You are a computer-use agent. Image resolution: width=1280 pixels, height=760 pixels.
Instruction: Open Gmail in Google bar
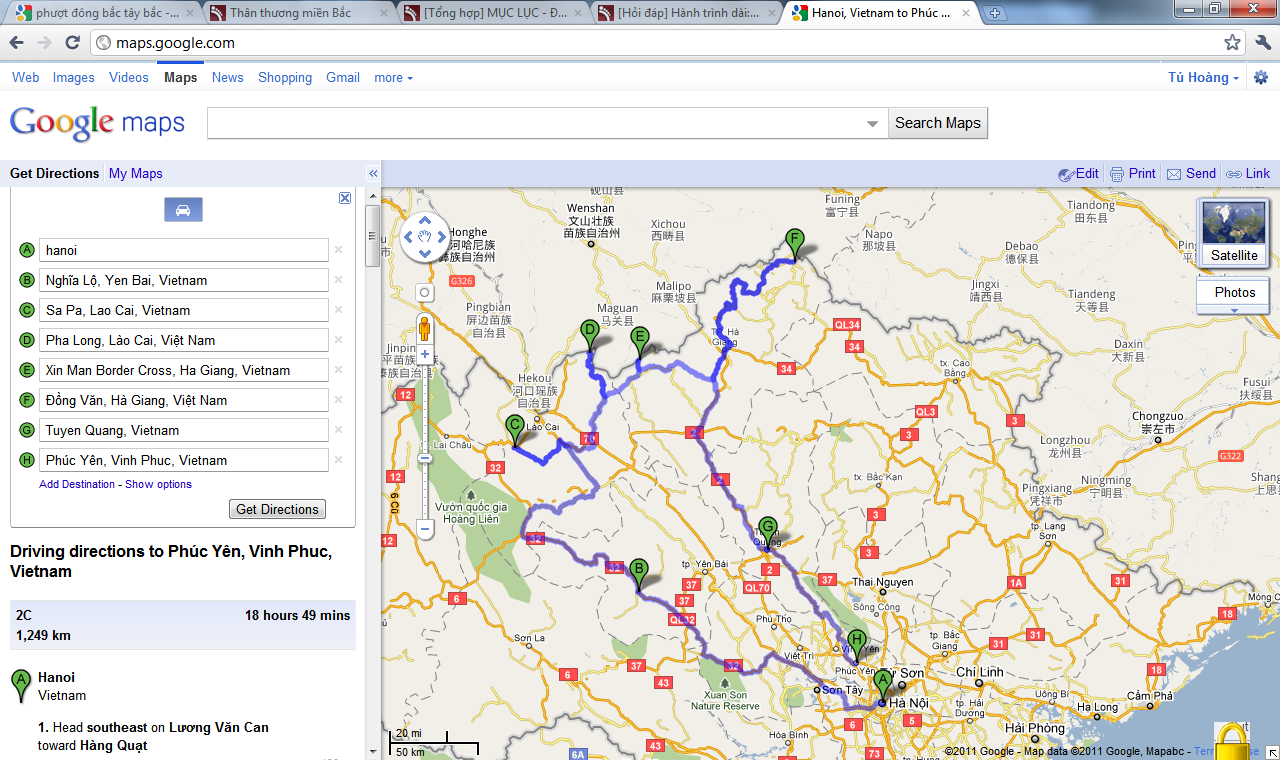343,77
